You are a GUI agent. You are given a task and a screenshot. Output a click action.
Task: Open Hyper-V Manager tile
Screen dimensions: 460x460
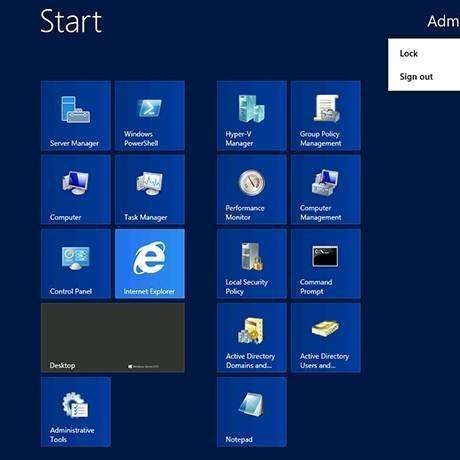[x=252, y=115]
